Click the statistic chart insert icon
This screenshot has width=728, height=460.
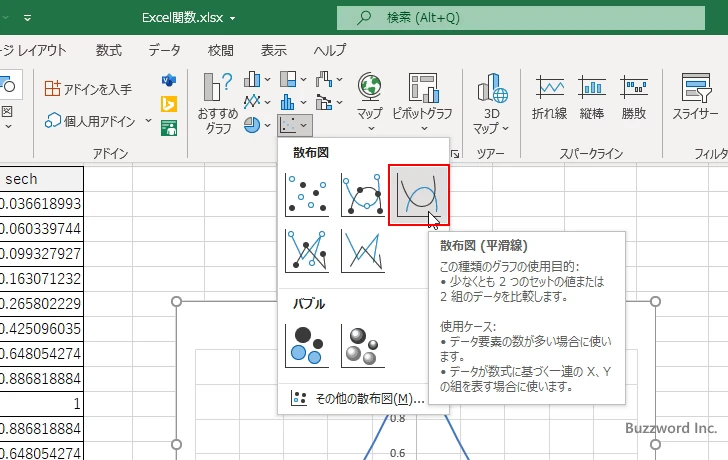pos(288,102)
